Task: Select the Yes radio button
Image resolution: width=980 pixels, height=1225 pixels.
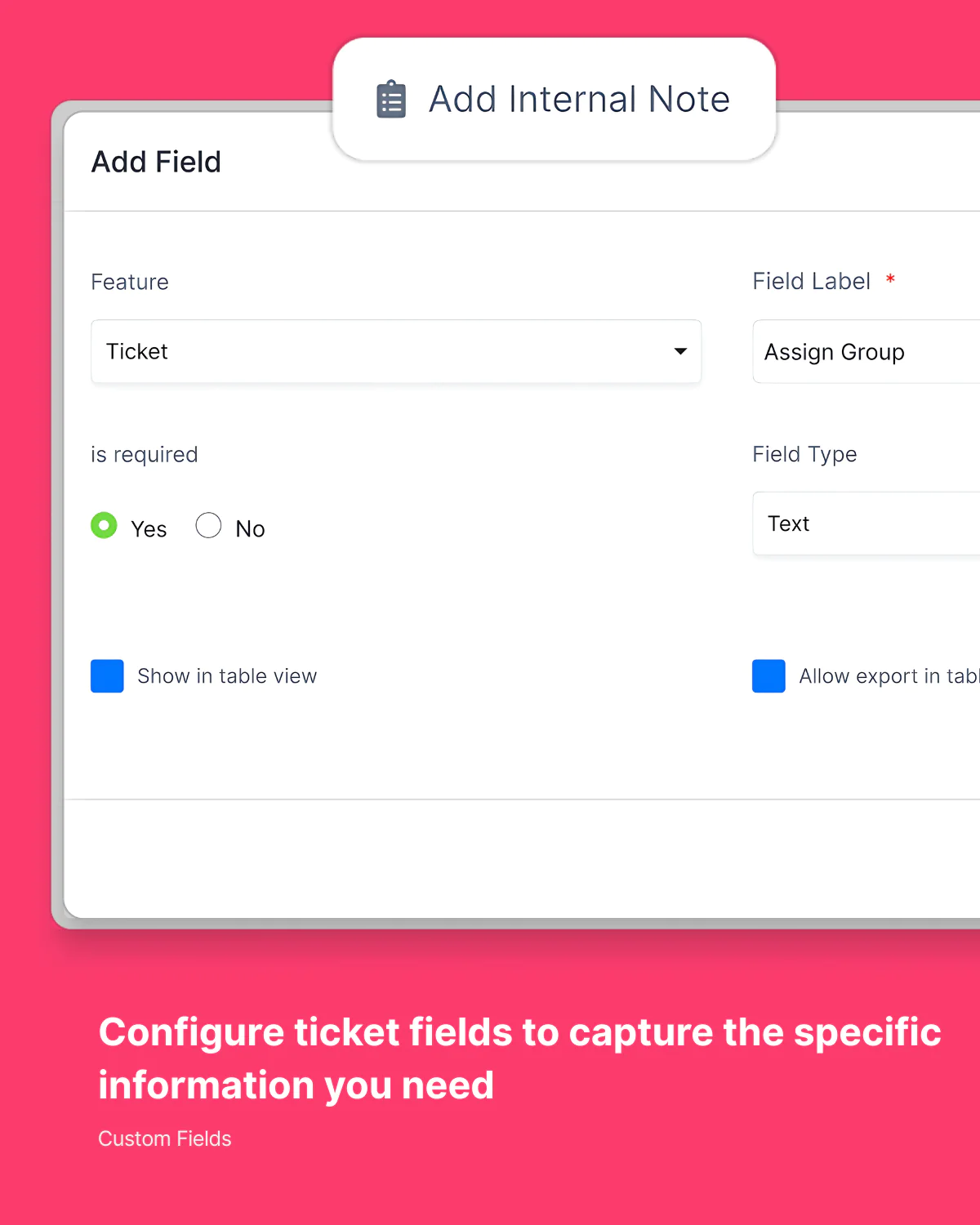Action: point(104,525)
